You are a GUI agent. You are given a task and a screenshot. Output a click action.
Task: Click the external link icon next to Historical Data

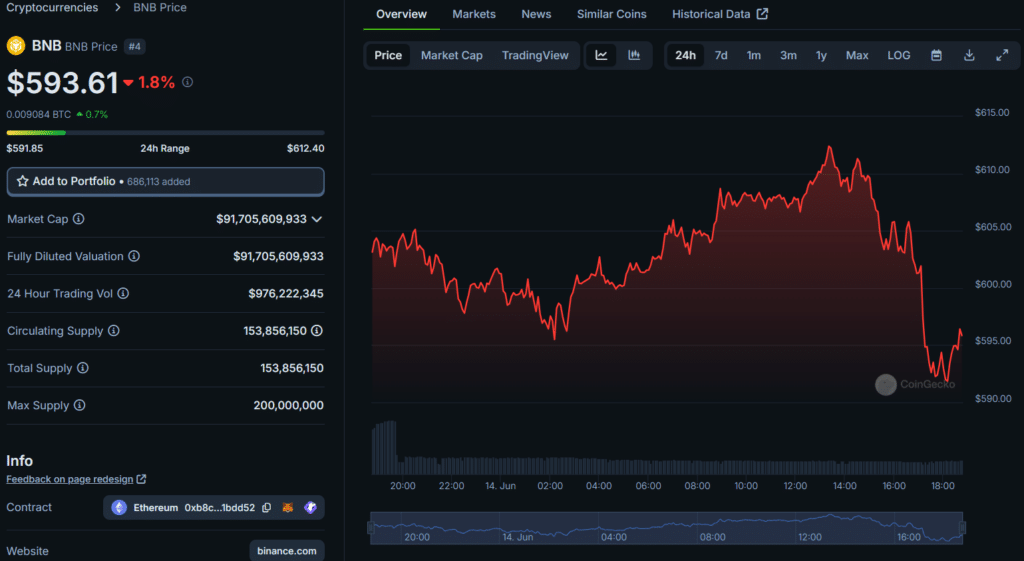click(762, 14)
